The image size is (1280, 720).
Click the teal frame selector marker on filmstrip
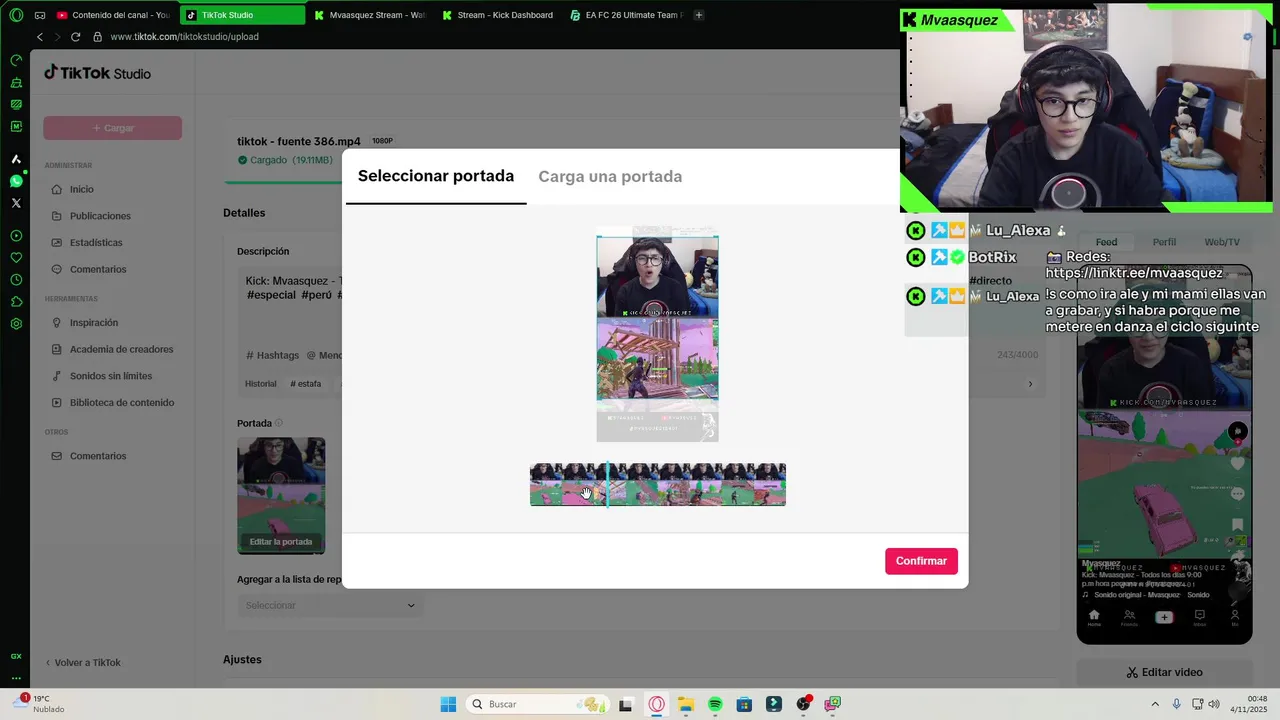pyautogui.click(x=607, y=484)
